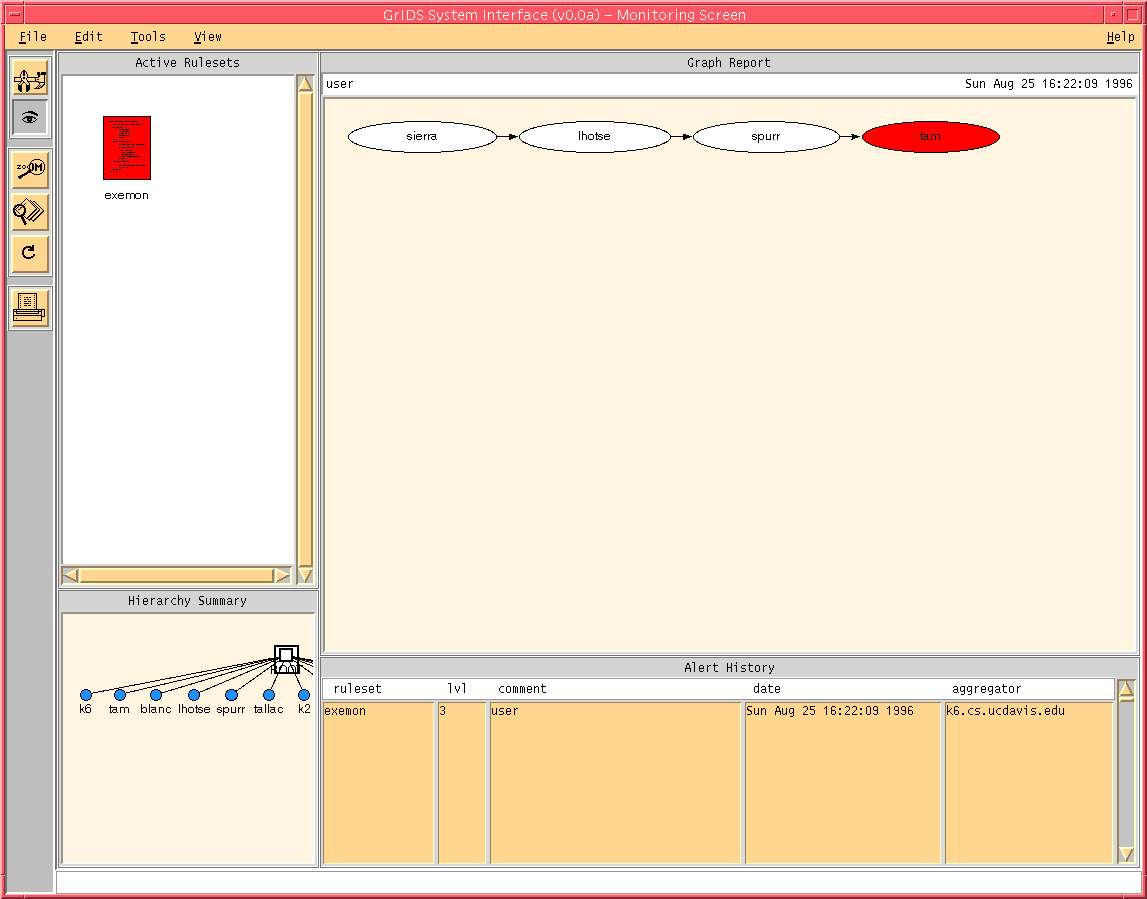Open the File menu
Screen dimensions: 1147x899
[33, 37]
